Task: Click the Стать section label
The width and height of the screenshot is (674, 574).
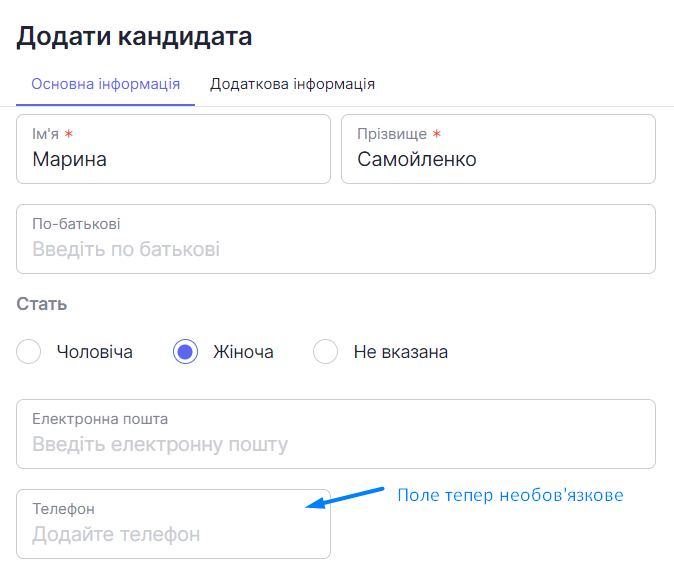Action: coord(42,304)
